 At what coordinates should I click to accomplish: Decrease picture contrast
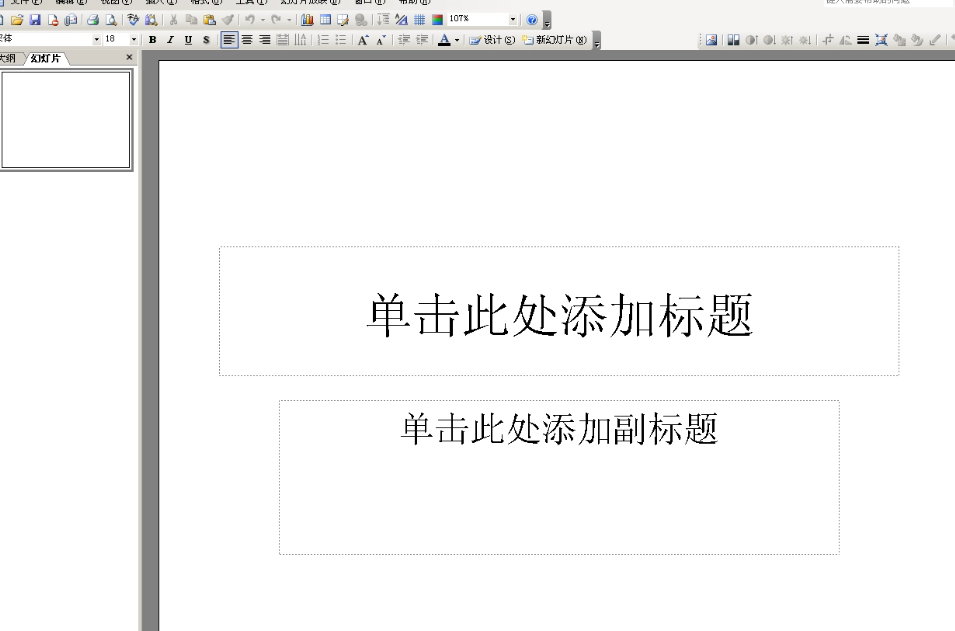(769, 40)
